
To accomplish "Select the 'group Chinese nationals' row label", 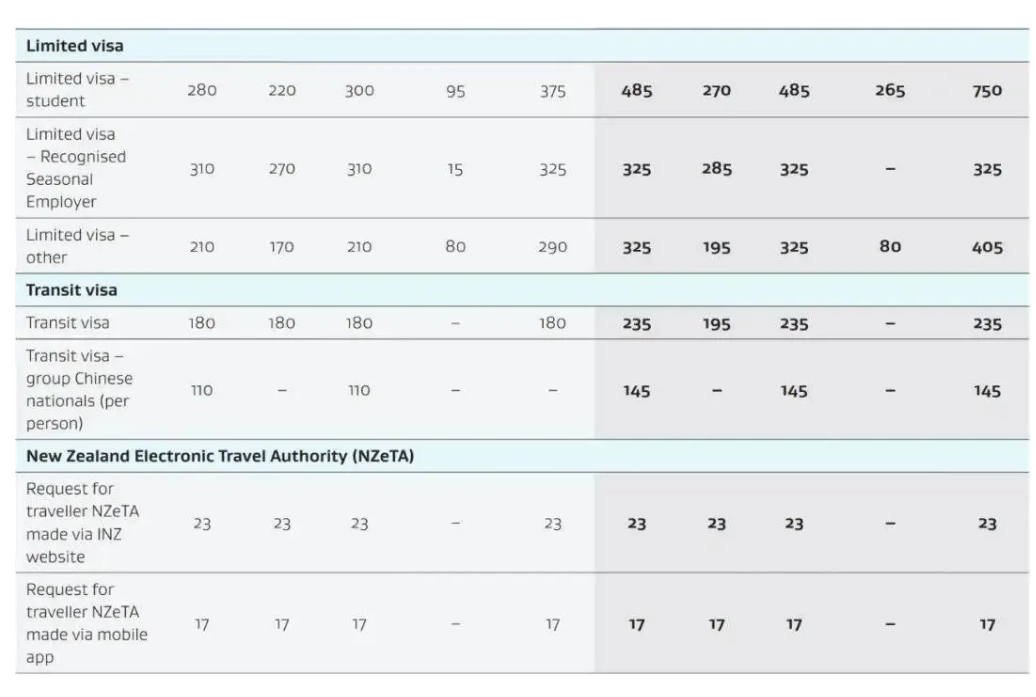I will point(80,390).
